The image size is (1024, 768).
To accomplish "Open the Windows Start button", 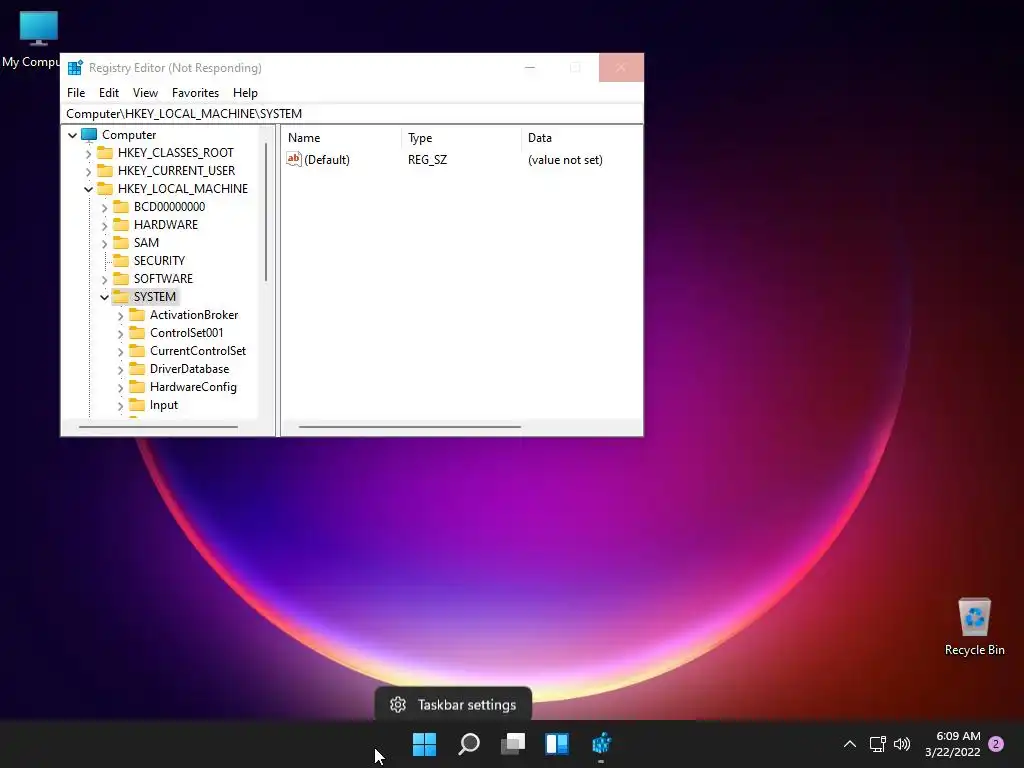I will pos(424,744).
